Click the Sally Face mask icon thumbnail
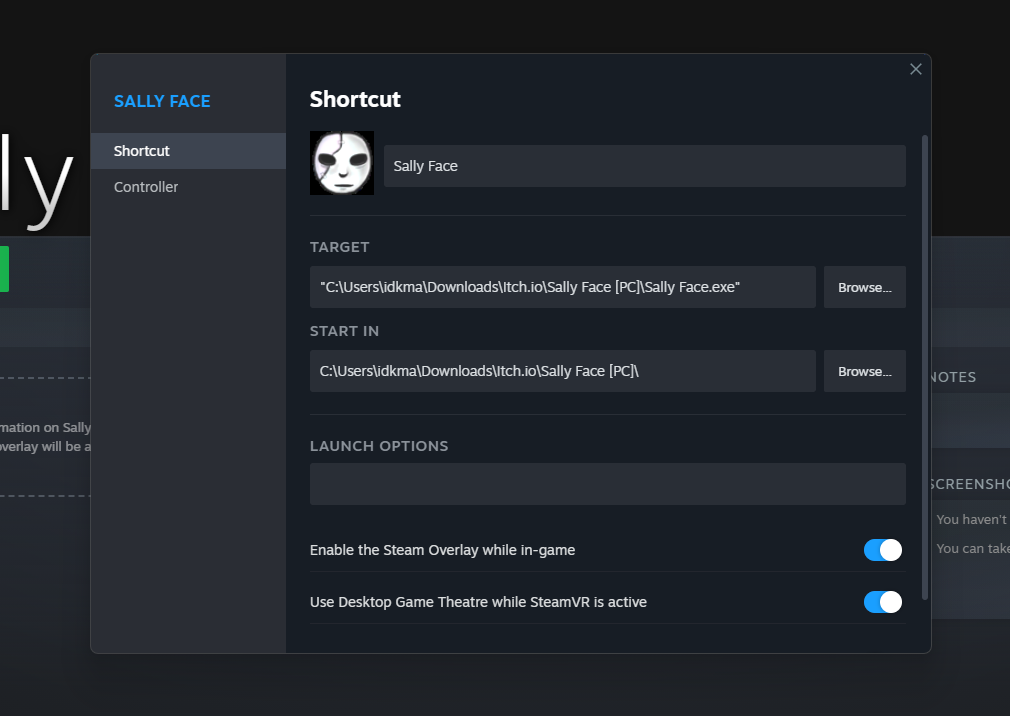The image size is (1010, 716). pos(342,163)
